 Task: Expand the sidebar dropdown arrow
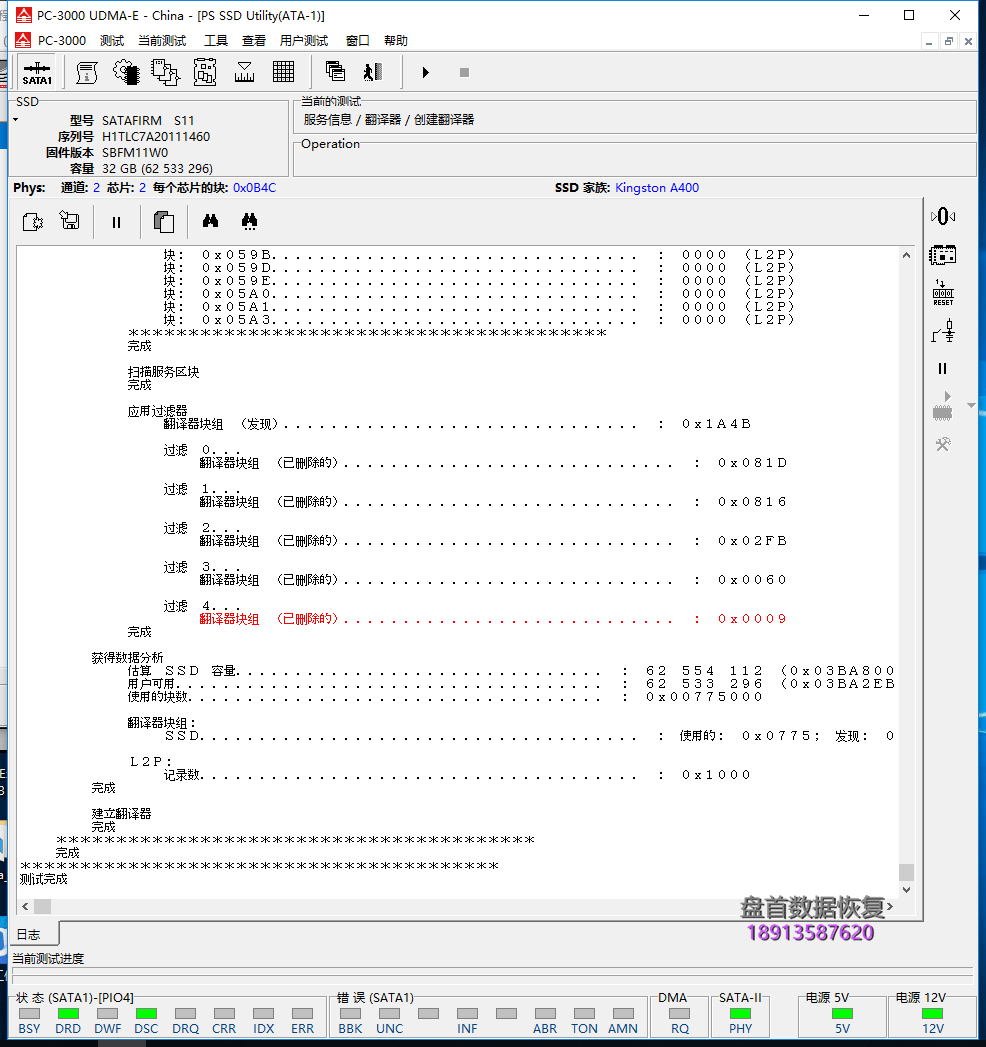tap(971, 406)
